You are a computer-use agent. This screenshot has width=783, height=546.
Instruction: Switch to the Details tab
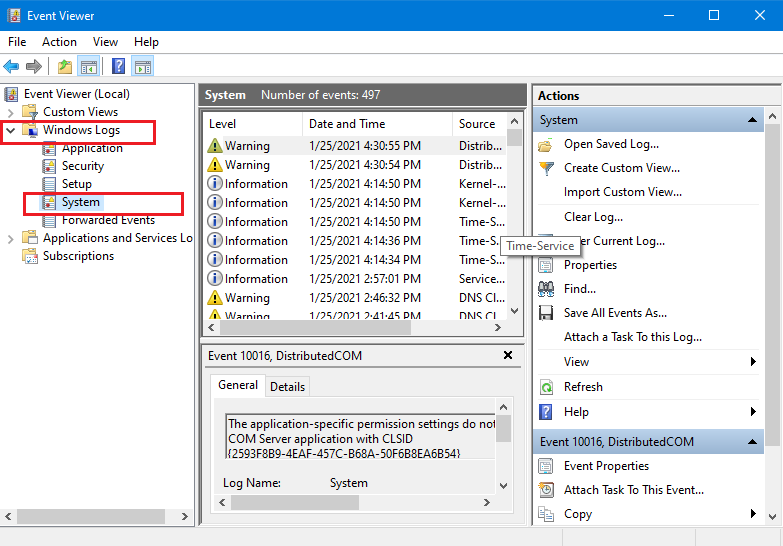pos(288,386)
